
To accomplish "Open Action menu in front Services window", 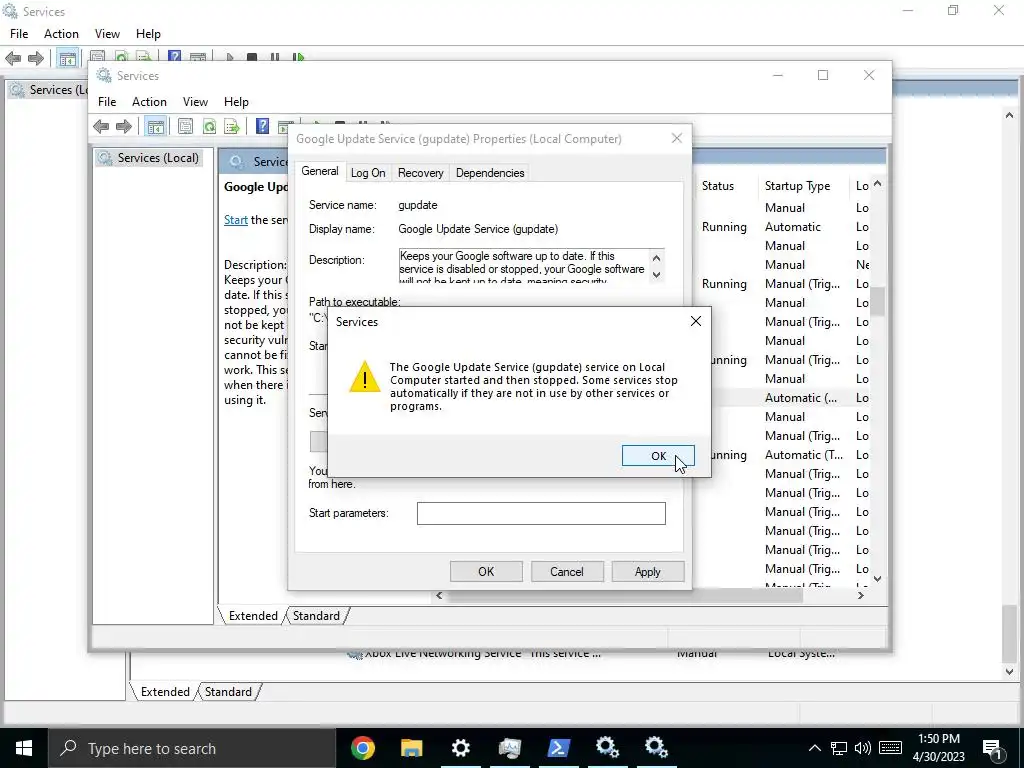I will 149,102.
